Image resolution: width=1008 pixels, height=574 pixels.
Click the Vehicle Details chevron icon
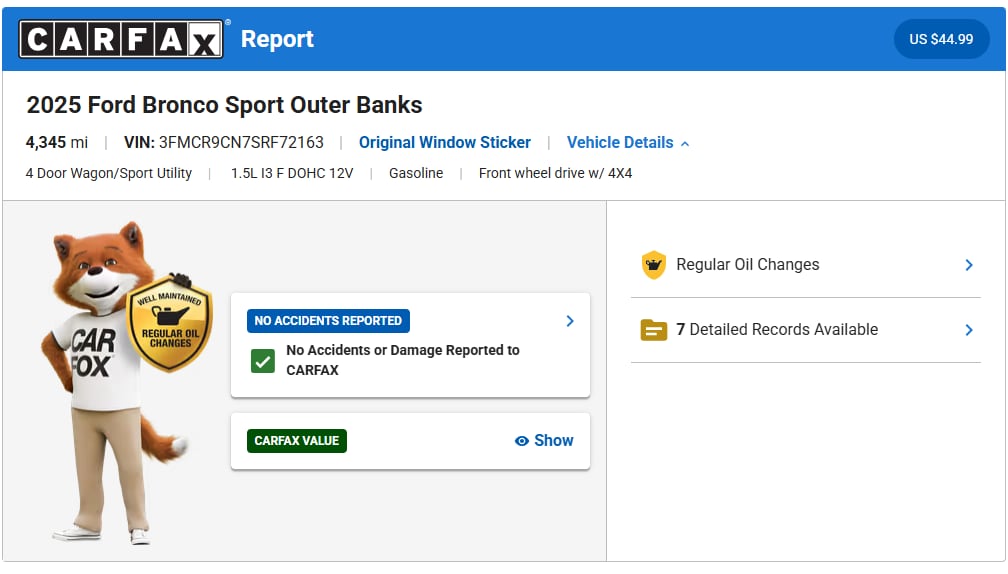coord(685,143)
